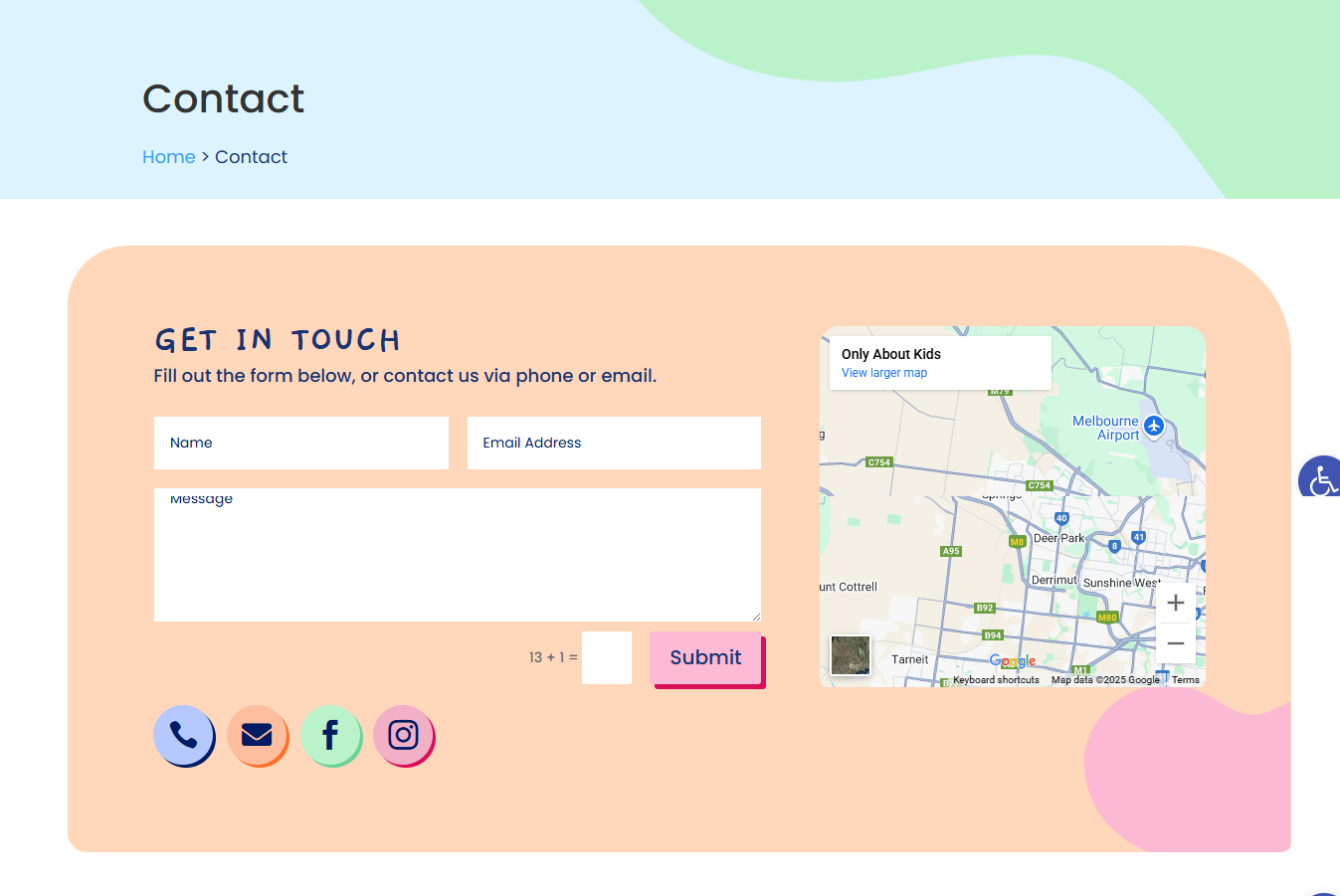Click 'Get in Touch' heading
Screen dimensions: 1340x896
click(278, 340)
